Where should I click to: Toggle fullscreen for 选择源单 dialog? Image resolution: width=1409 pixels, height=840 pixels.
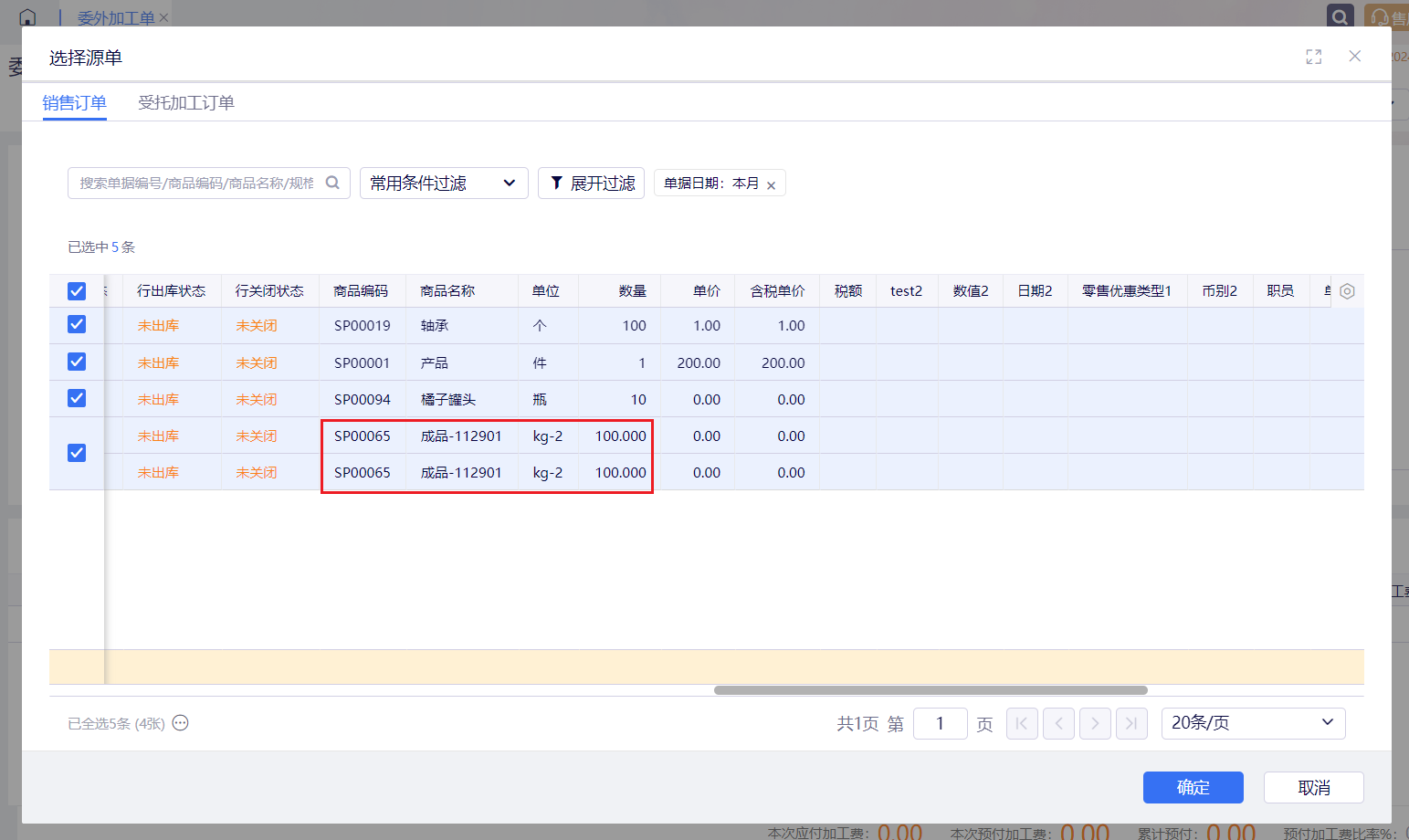pyautogui.click(x=1314, y=57)
